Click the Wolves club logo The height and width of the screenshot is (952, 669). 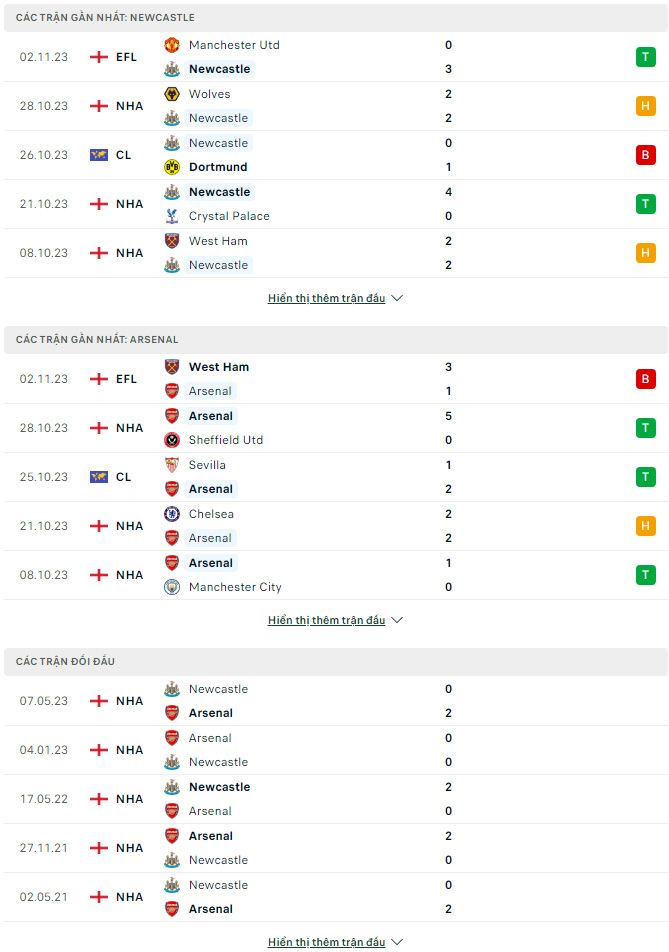pyautogui.click(x=172, y=94)
